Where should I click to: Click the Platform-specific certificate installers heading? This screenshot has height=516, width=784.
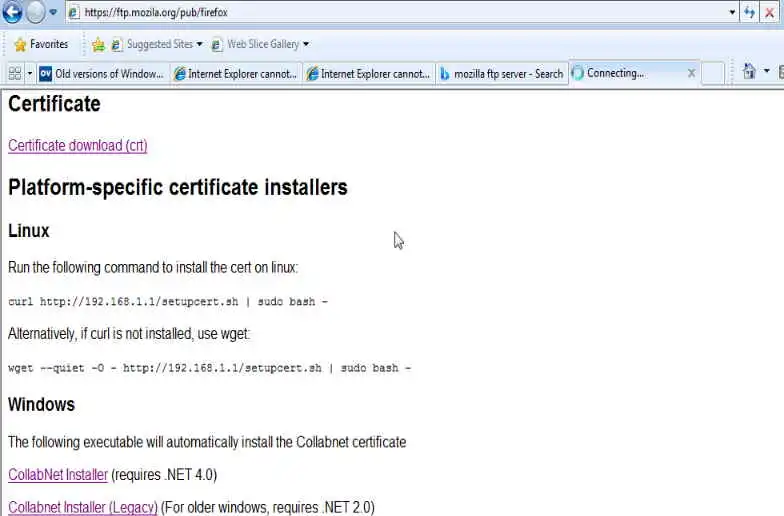tap(178, 188)
